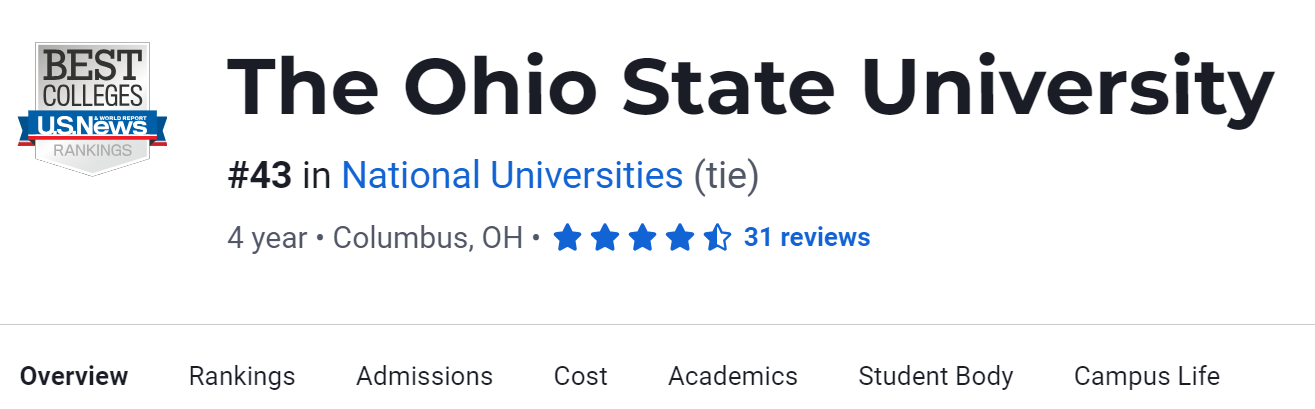Click the third rating star
Viewport: 1315px width, 409px height.
click(642, 238)
